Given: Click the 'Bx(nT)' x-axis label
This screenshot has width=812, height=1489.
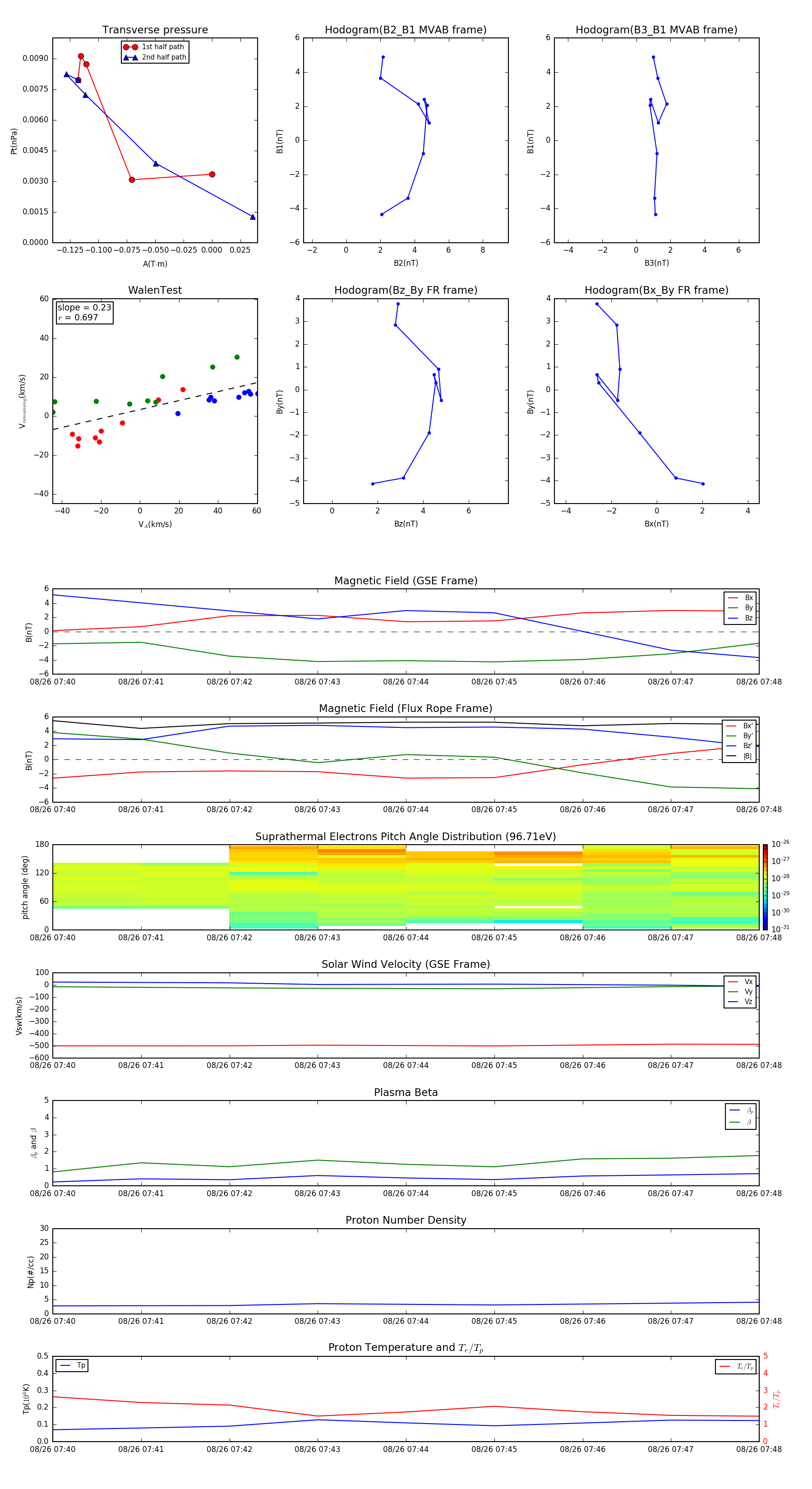Looking at the screenshot, I should [656, 524].
